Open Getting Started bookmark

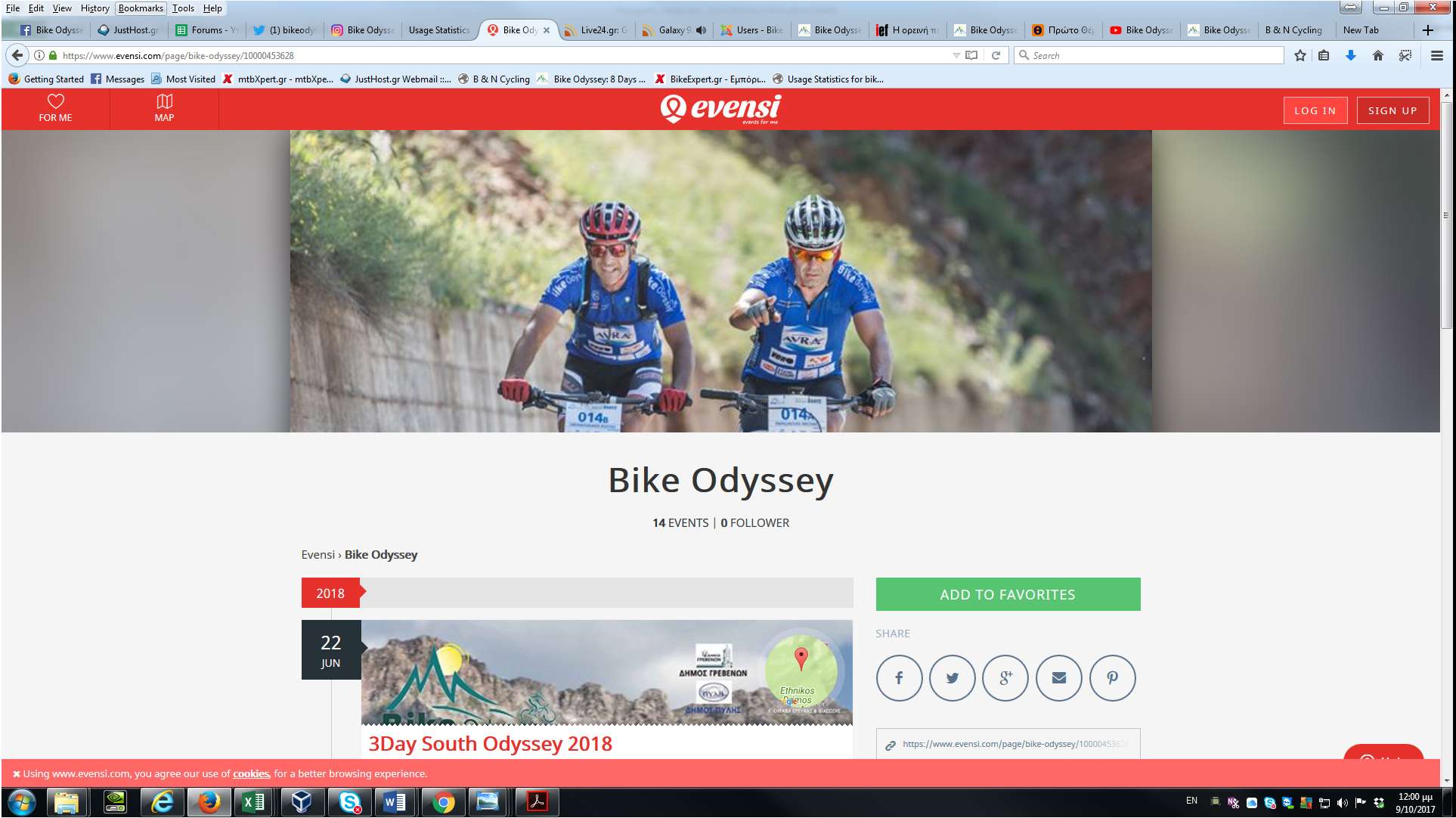[x=46, y=79]
